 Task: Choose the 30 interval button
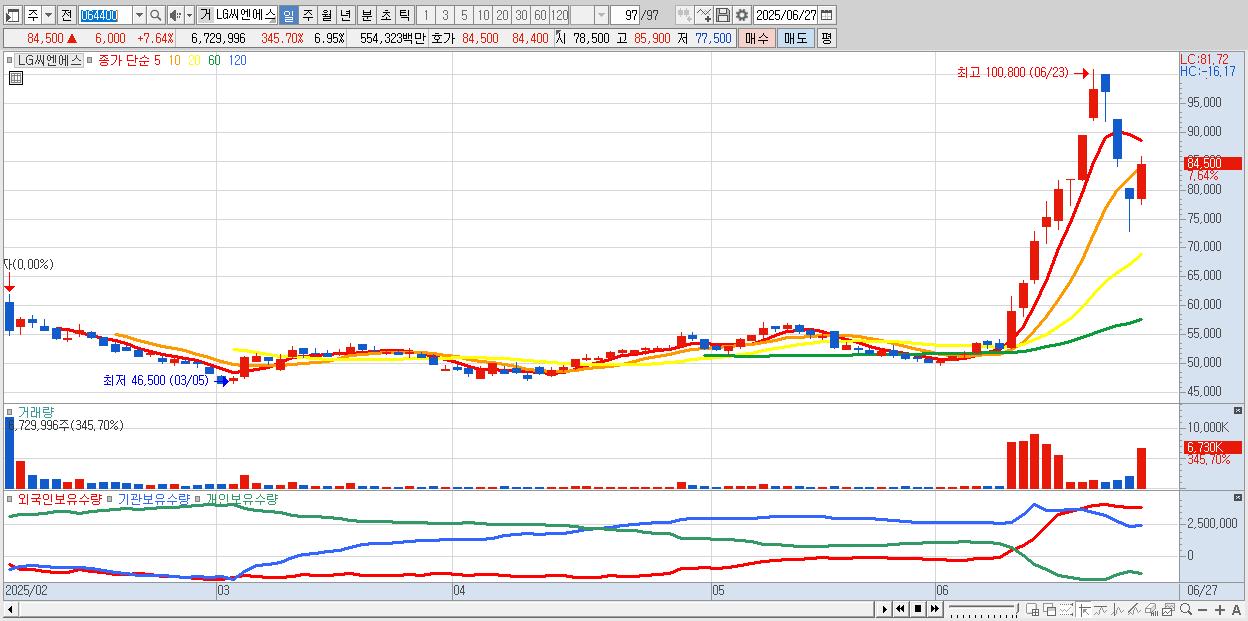coord(521,15)
